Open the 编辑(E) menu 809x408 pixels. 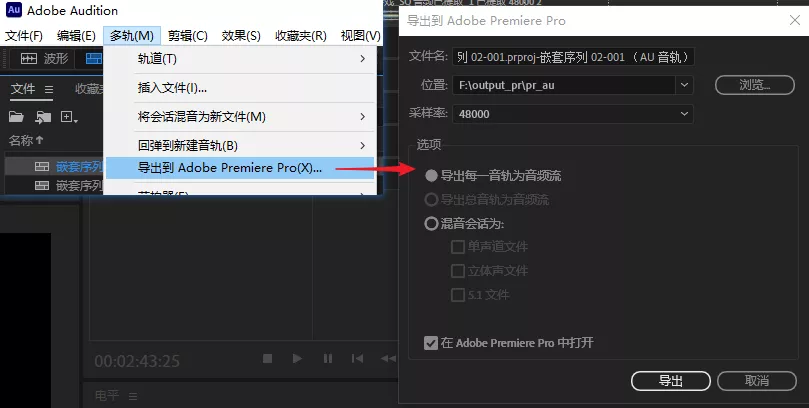click(x=76, y=36)
